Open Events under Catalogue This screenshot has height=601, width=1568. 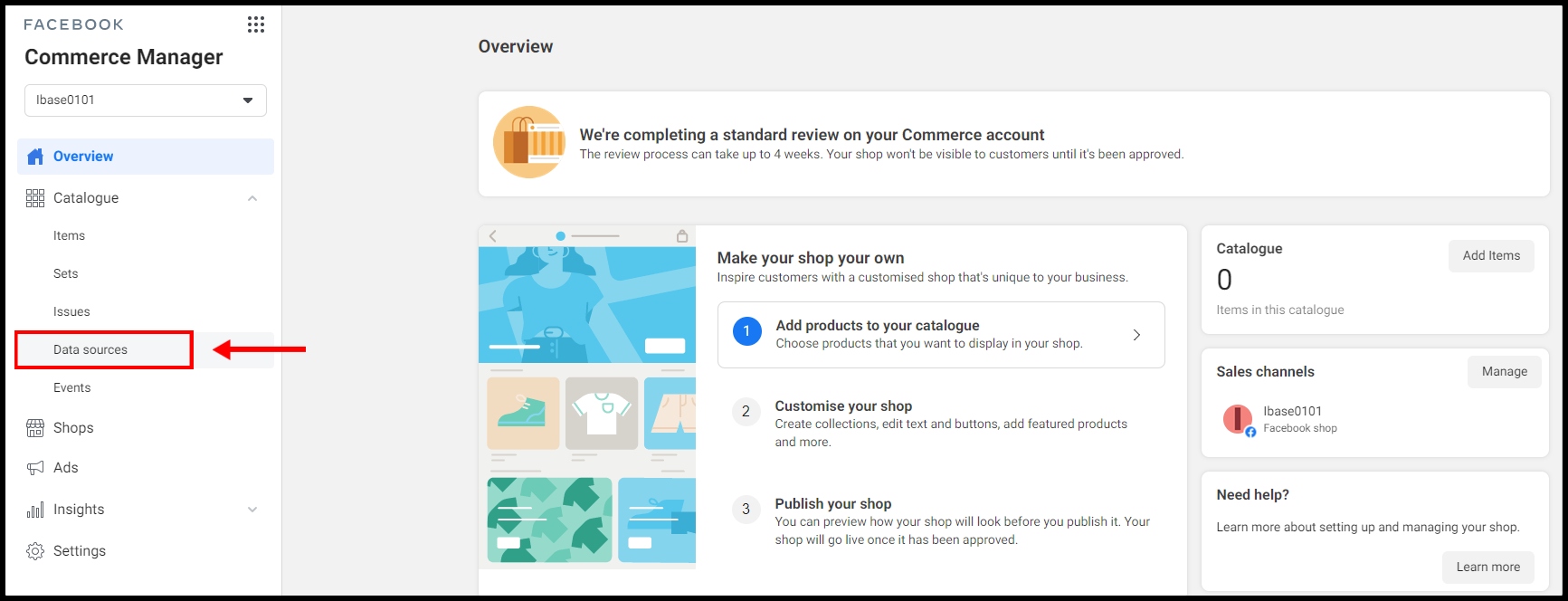coord(71,388)
